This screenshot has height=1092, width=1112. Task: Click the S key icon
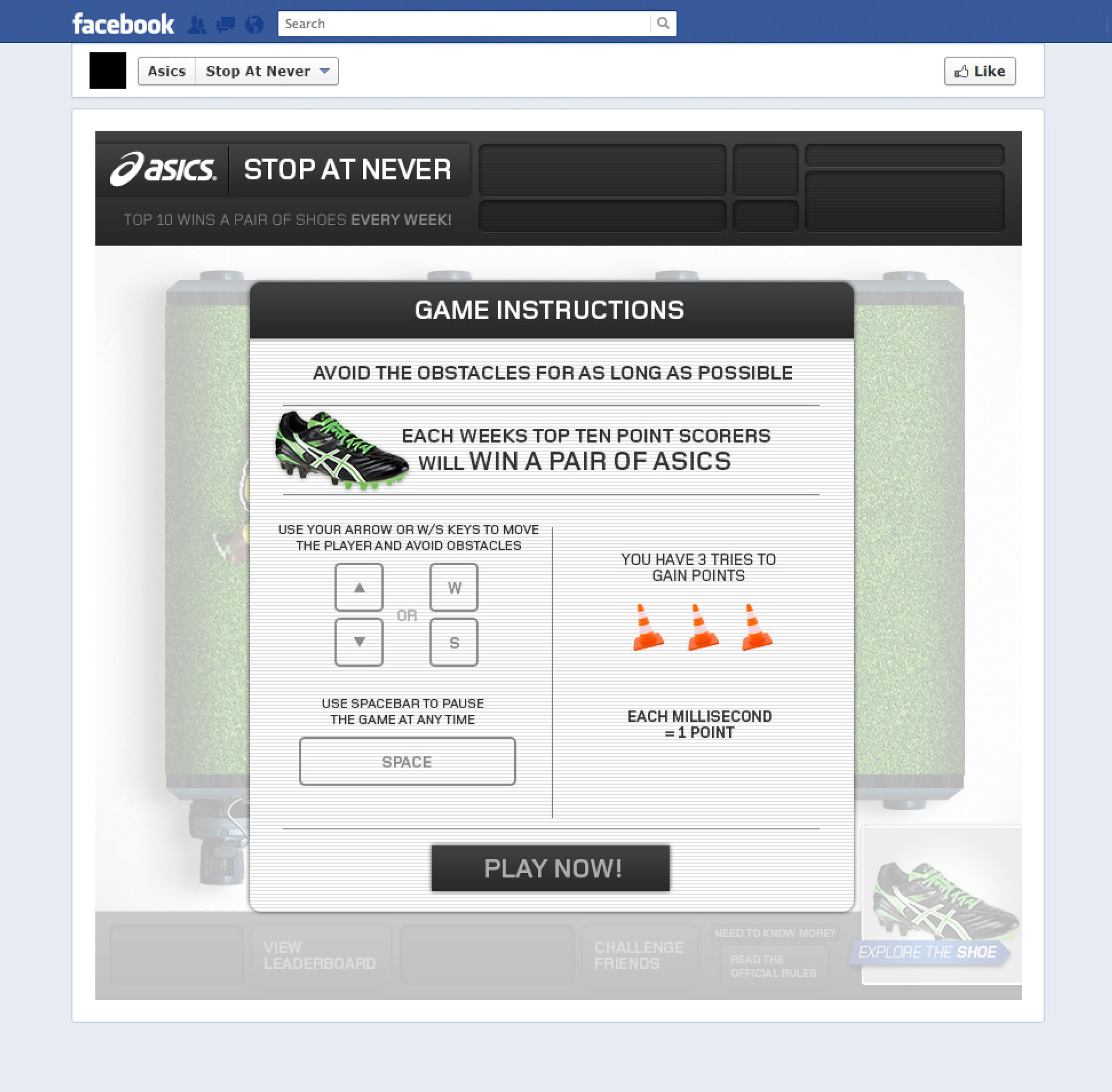coord(454,642)
